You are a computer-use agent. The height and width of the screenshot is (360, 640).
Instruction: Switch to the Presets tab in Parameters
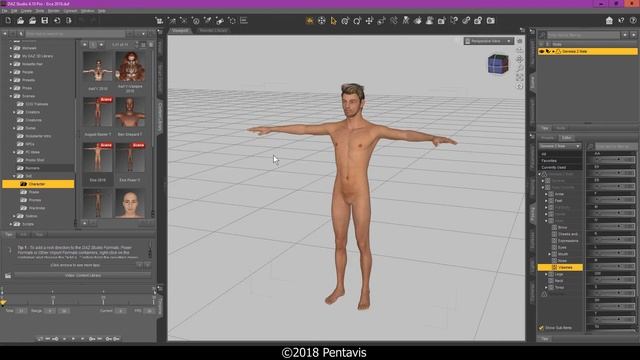[x=547, y=138]
